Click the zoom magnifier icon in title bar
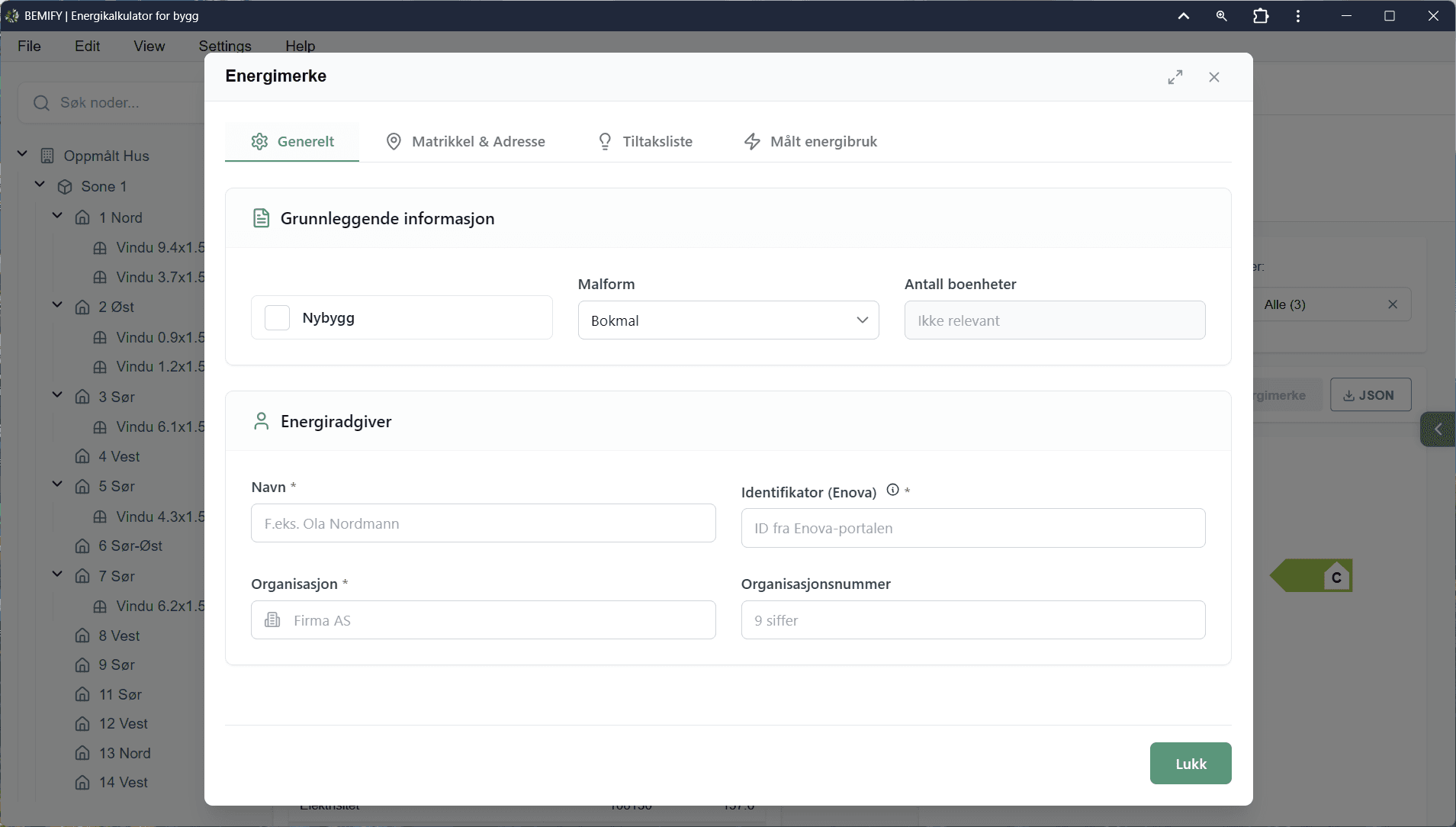 click(1221, 16)
